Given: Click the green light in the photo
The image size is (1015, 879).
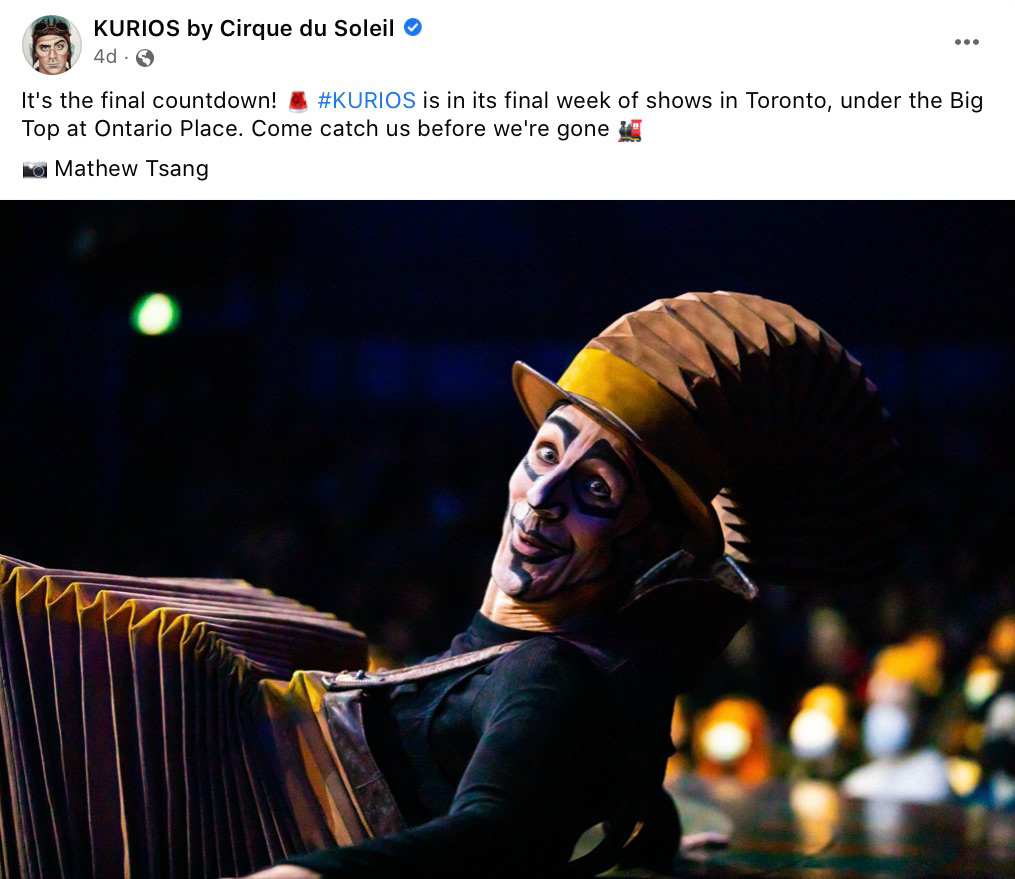Looking at the screenshot, I should click(x=155, y=314).
